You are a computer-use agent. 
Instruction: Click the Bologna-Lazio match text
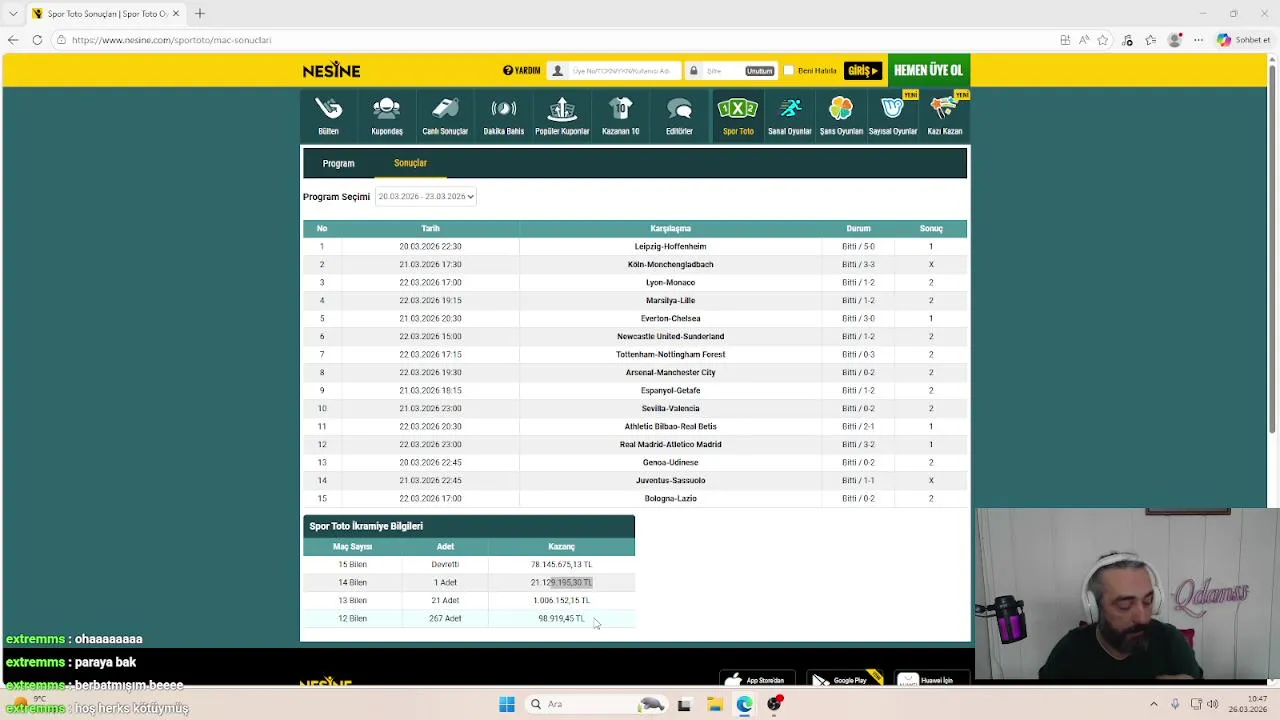(670, 498)
